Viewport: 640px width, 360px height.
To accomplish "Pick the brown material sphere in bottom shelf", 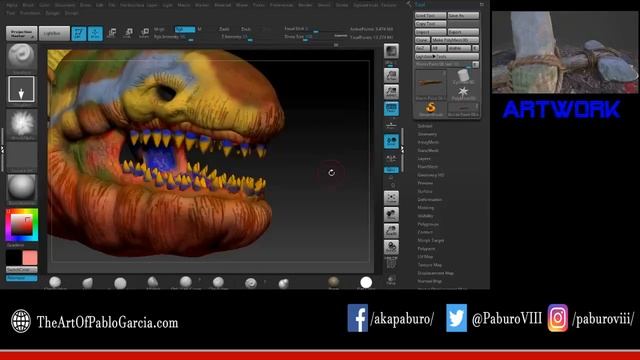I will (x=333, y=282).
